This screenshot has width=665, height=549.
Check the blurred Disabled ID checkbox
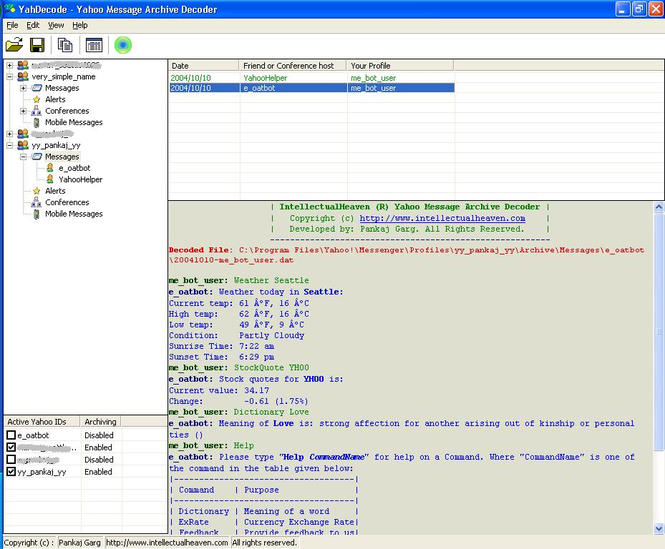(x=11, y=459)
